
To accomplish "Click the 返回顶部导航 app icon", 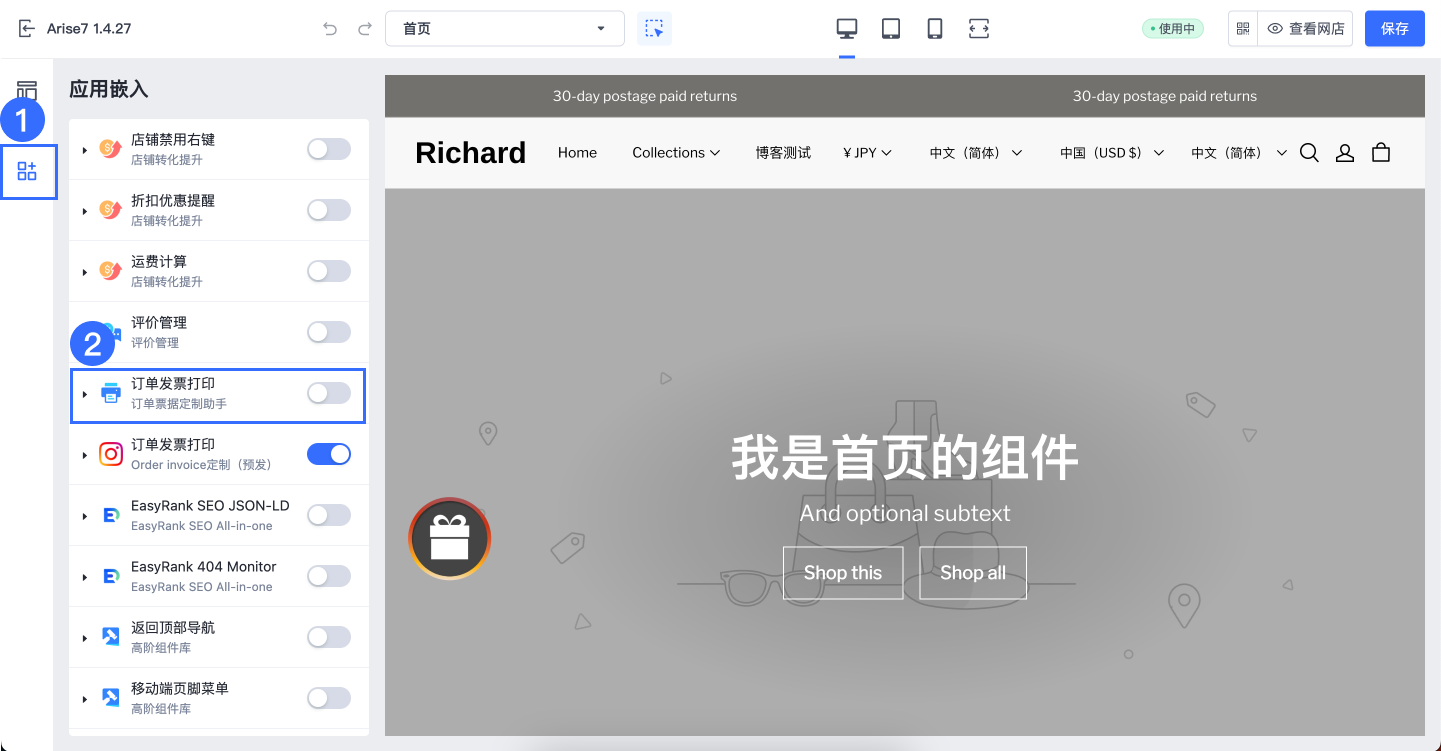I will (x=110, y=637).
